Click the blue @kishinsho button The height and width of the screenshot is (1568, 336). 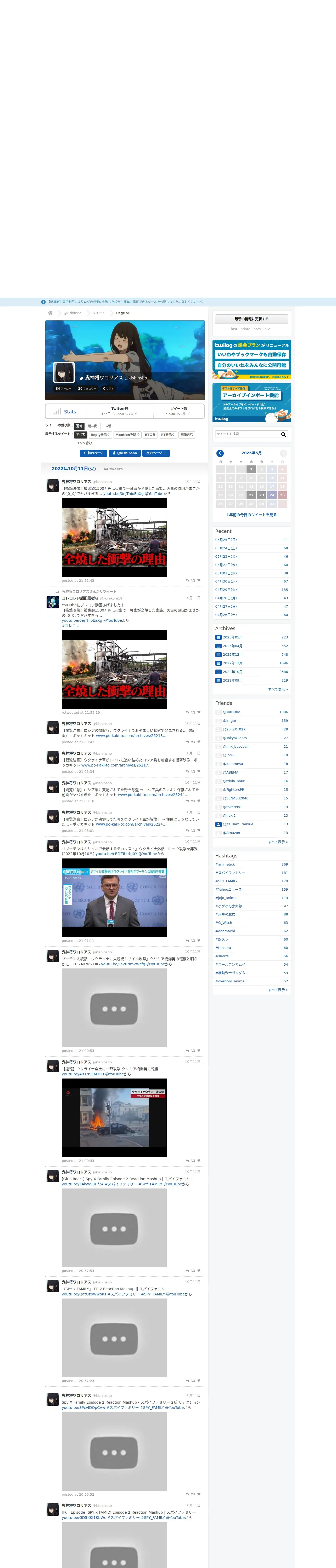point(125,453)
